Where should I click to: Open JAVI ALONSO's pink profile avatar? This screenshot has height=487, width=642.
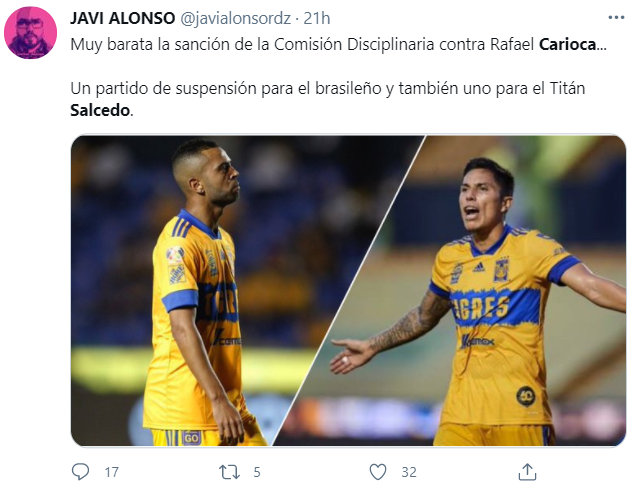coord(30,33)
